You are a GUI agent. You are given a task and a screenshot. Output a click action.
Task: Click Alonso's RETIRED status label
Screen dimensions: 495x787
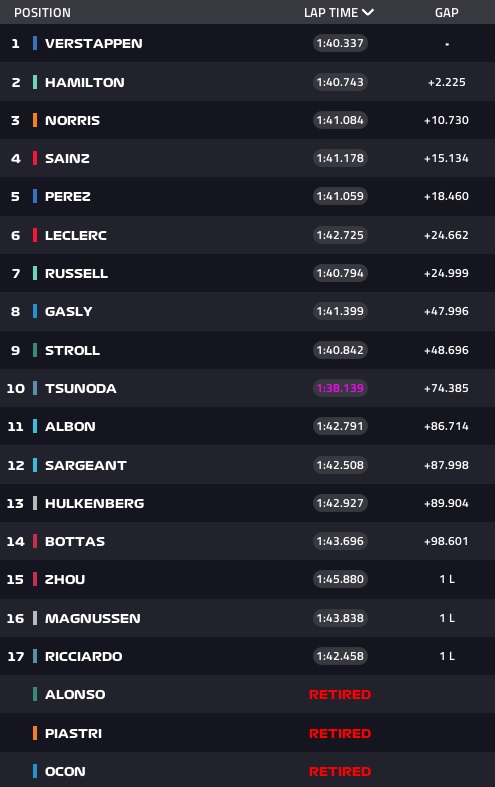click(340, 695)
